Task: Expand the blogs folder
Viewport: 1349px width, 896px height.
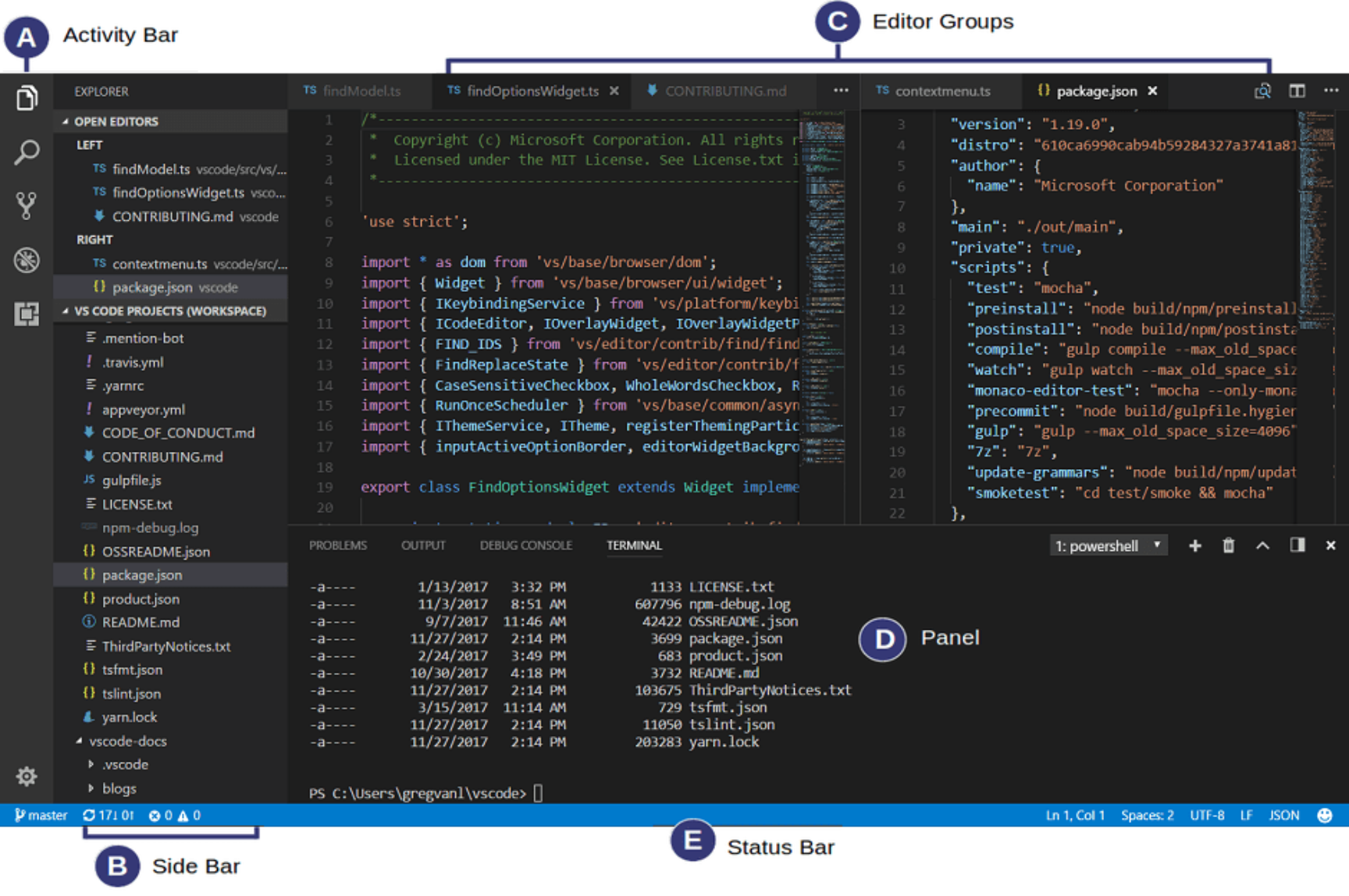Action: (170, 789)
